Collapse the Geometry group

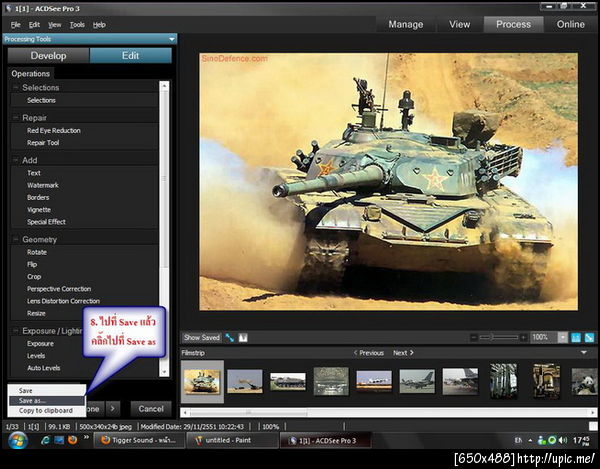(x=16, y=239)
